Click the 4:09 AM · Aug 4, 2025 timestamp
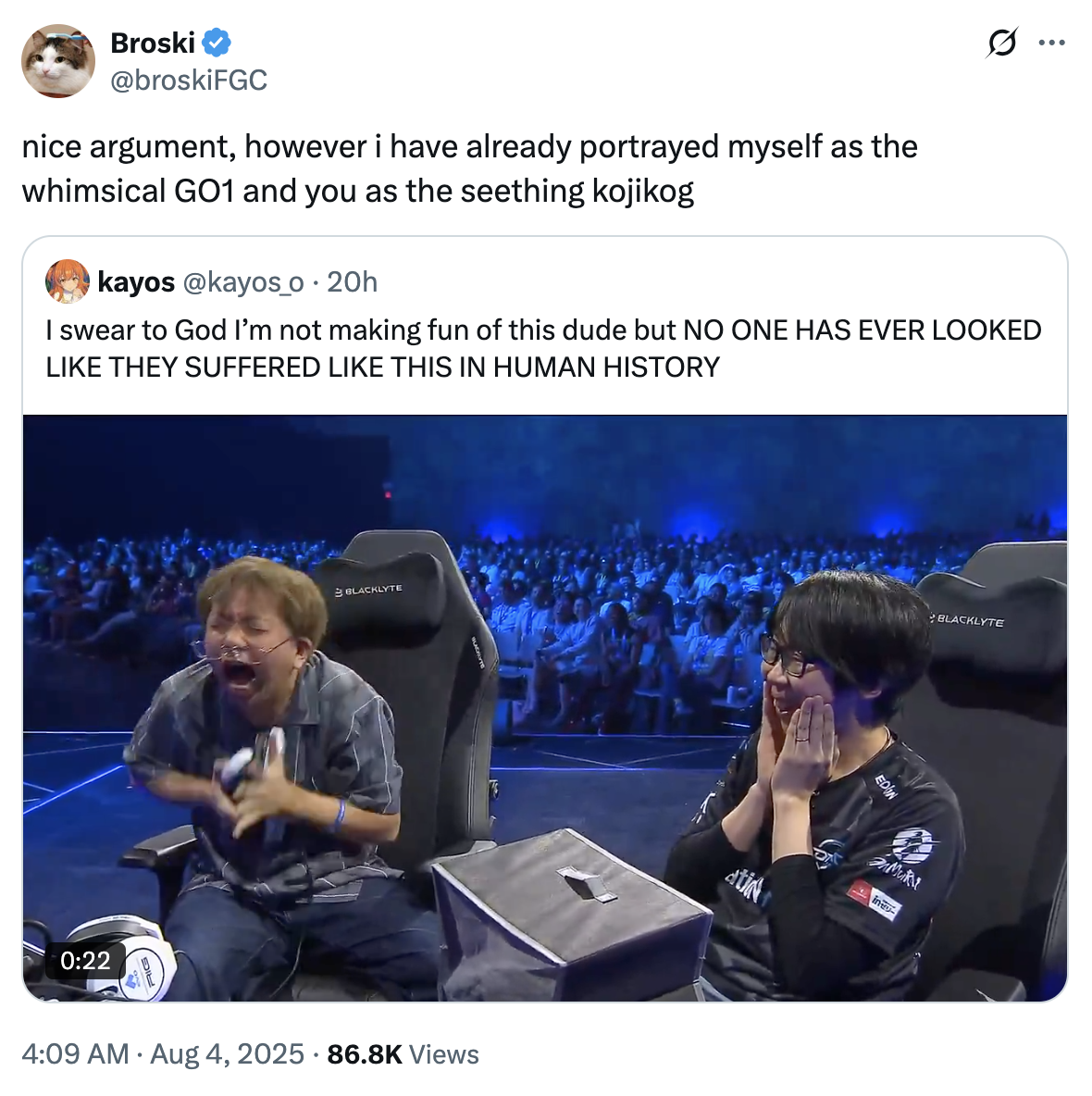 click(x=163, y=1054)
